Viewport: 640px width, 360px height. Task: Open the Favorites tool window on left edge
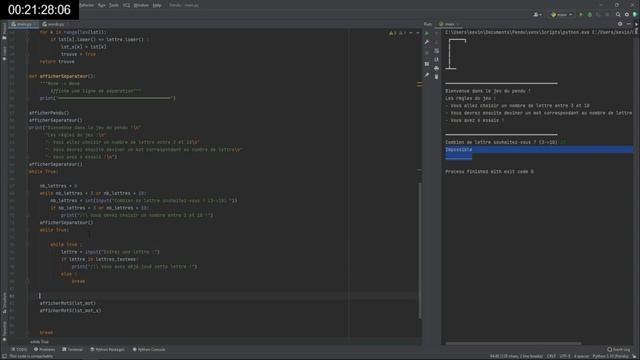(x=4, y=330)
